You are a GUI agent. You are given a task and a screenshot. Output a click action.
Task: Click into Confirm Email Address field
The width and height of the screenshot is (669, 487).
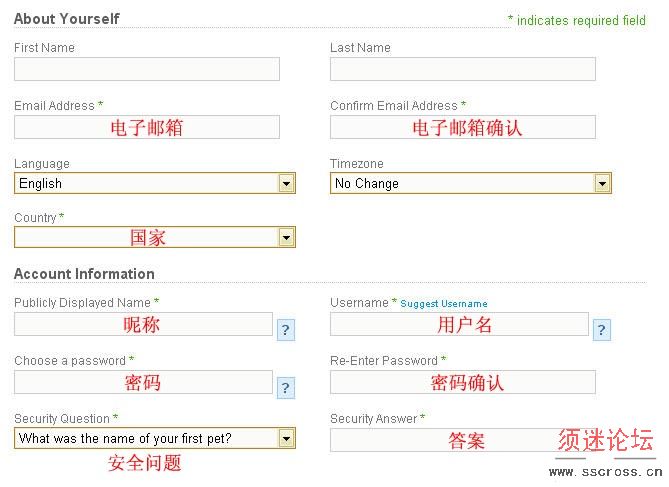click(463, 127)
